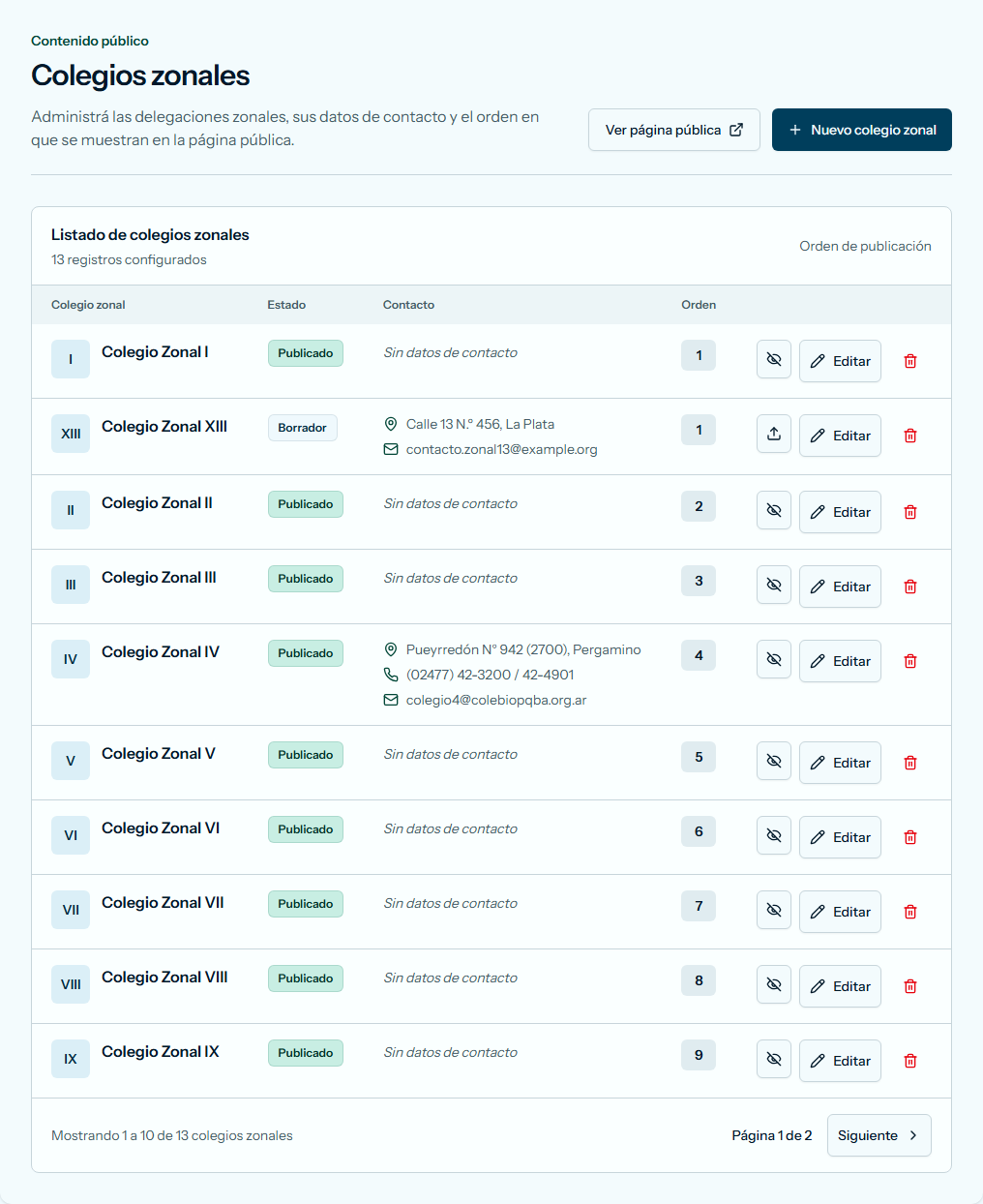Click email contacto.zonal13@example.org
This screenshot has width=983, height=1204.
[x=501, y=449]
